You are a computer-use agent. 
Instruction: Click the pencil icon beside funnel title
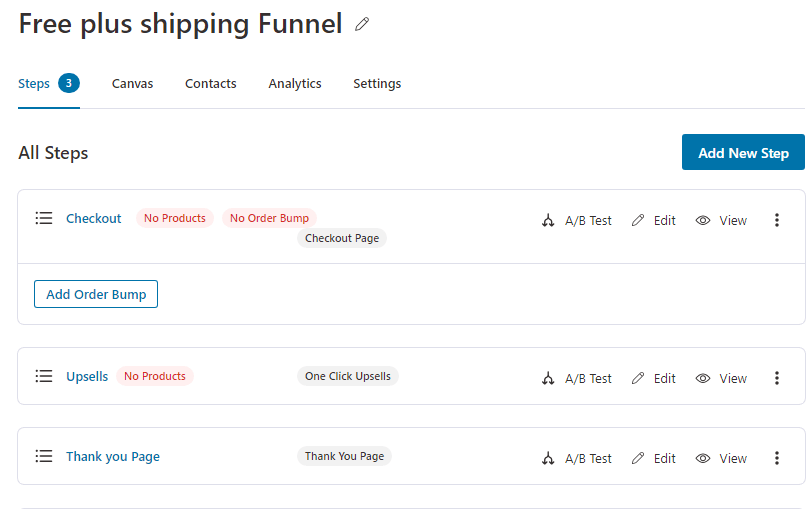(x=362, y=24)
